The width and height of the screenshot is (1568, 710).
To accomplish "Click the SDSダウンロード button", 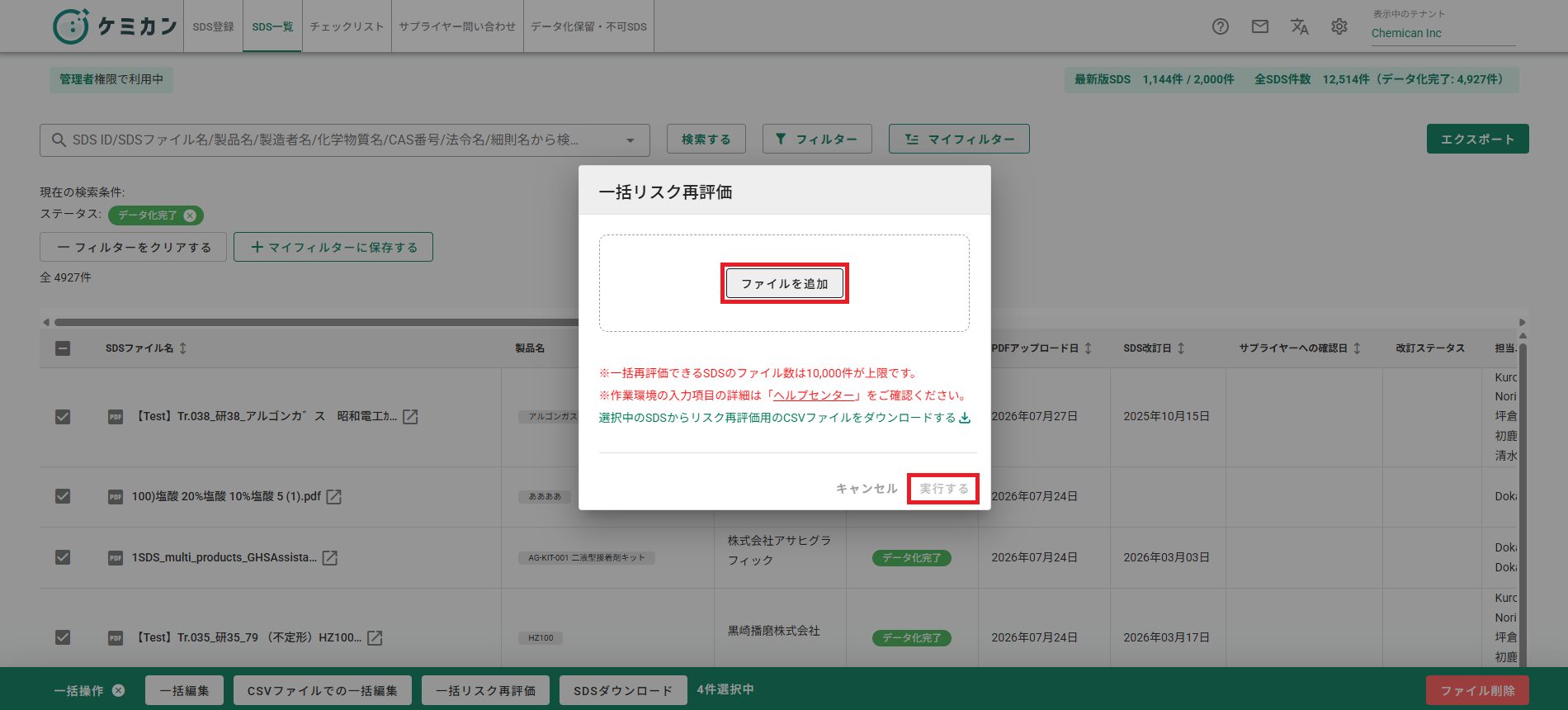I will tap(623, 690).
